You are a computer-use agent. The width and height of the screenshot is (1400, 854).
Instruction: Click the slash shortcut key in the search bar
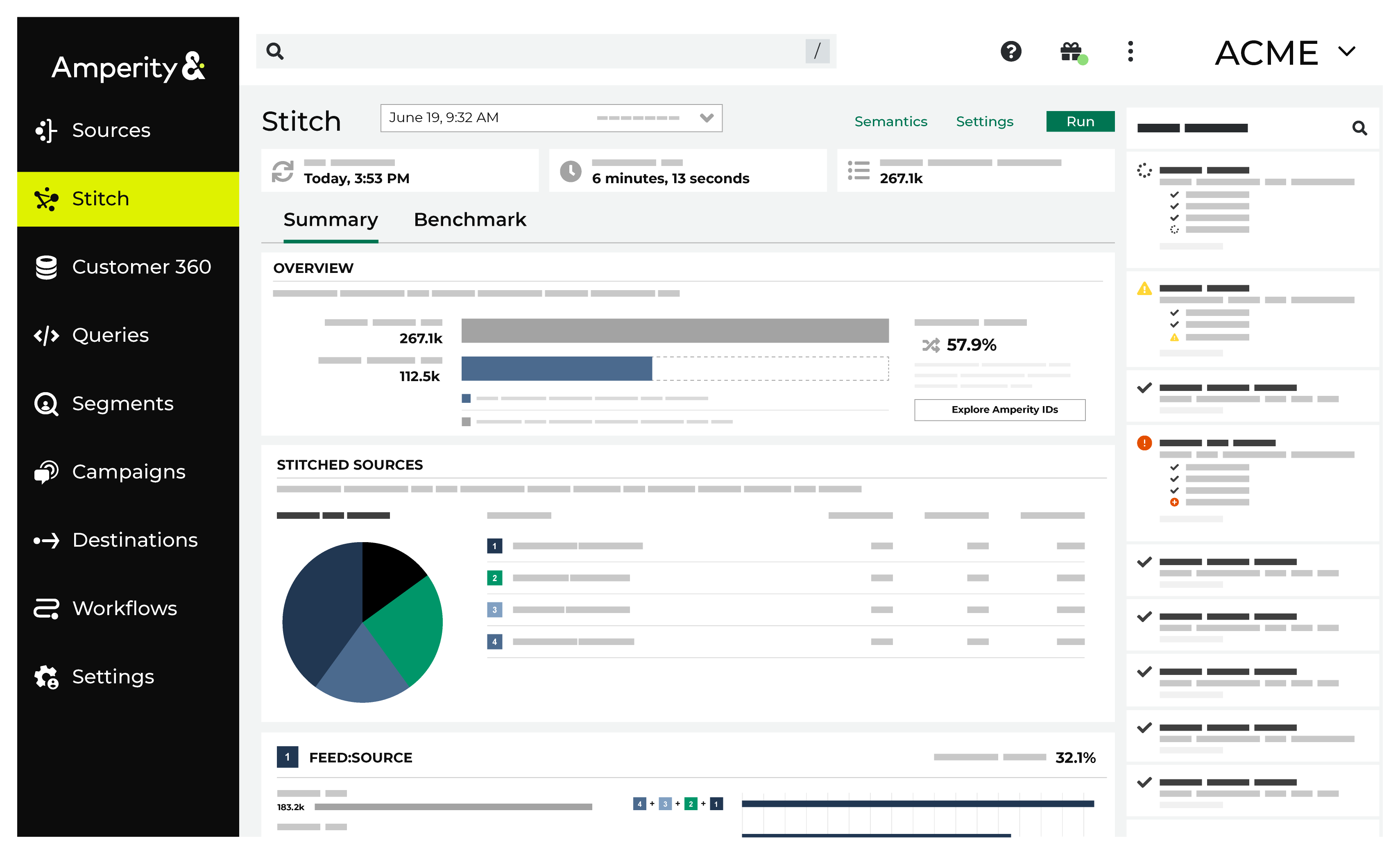[817, 51]
